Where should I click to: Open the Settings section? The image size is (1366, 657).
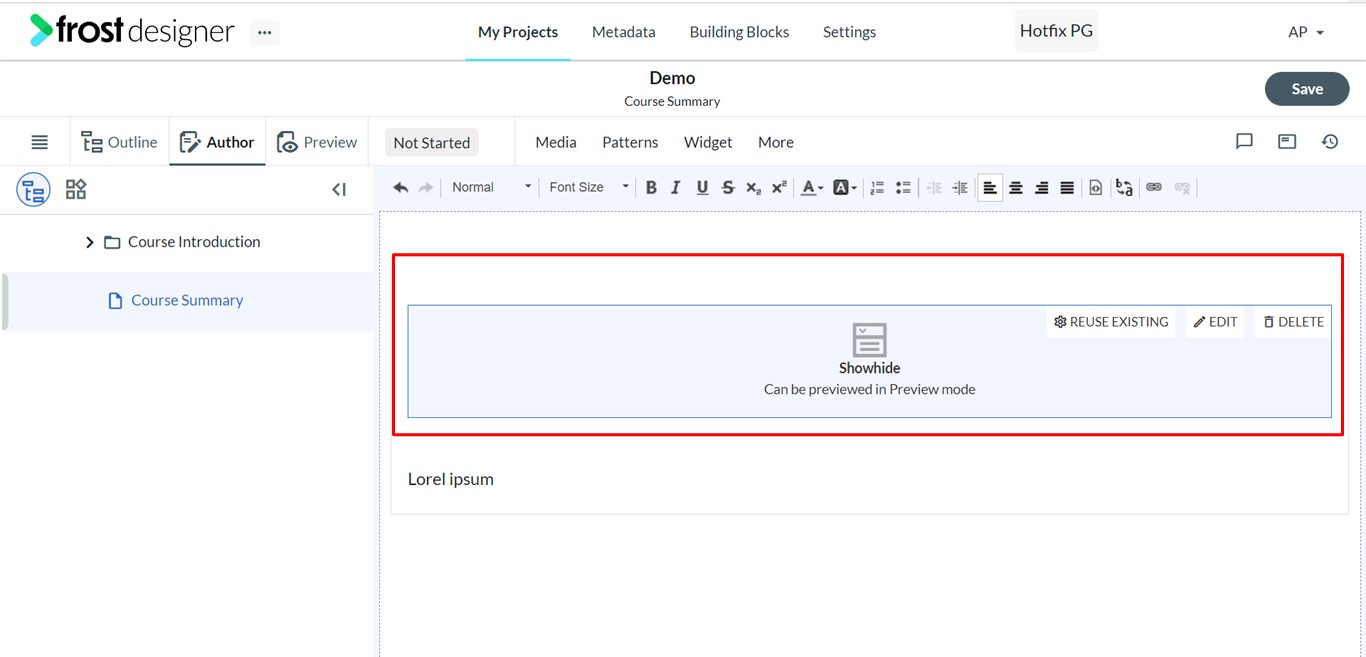(x=849, y=32)
